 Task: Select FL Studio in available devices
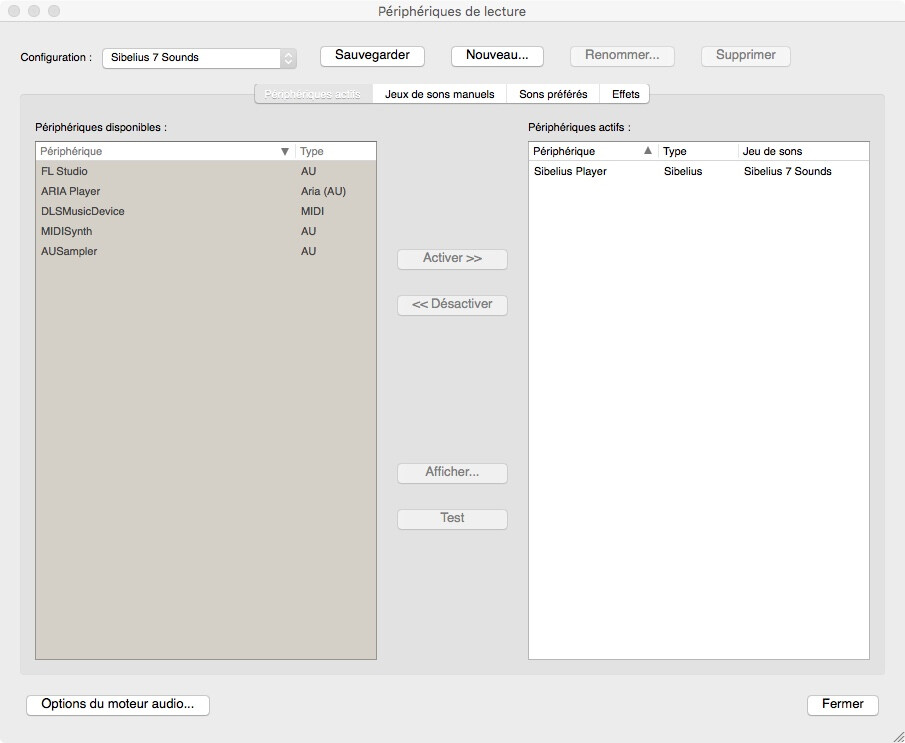click(x=205, y=171)
